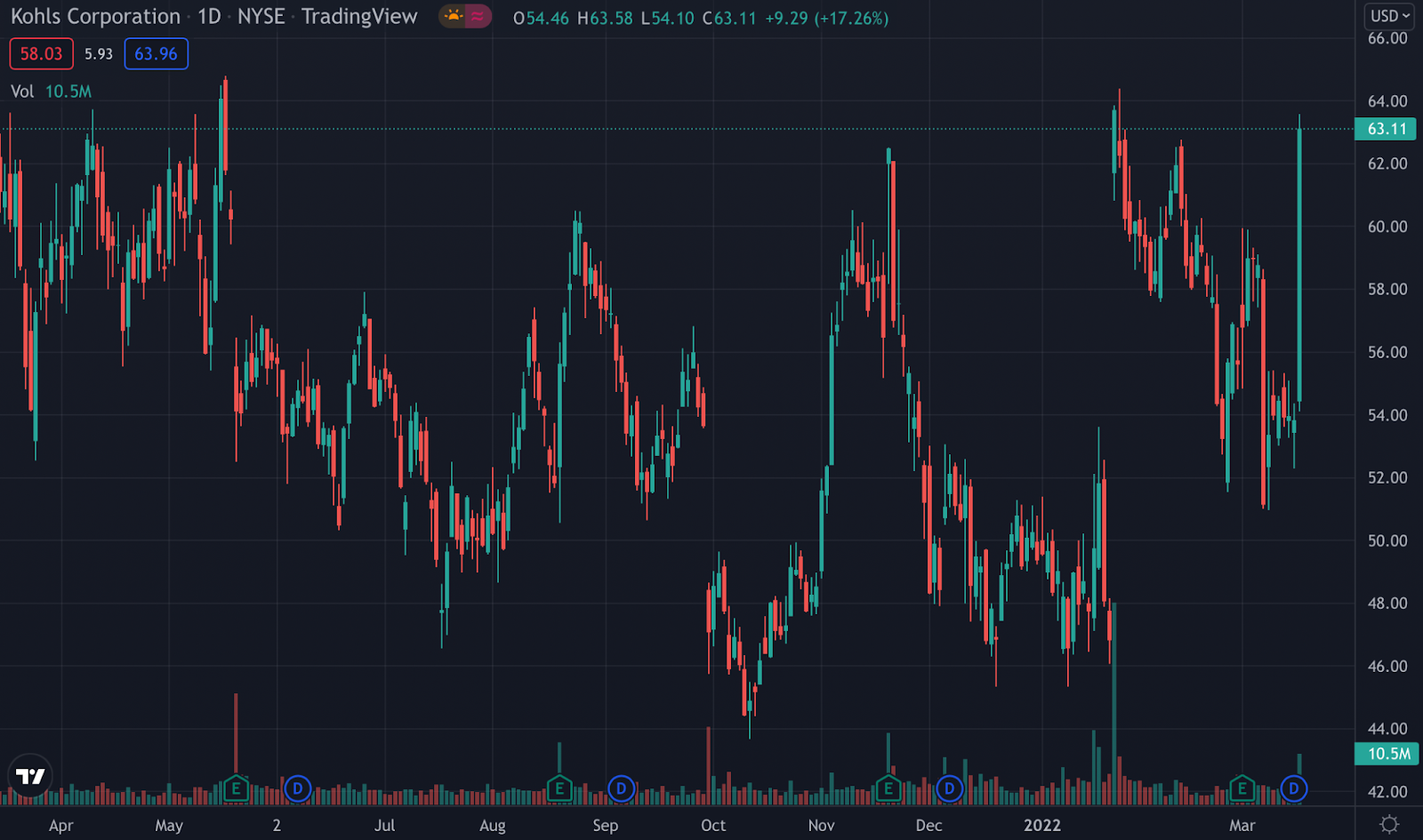Viewport: 1423px width, 840px height.
Task: Click the Dec label on time axis
Action: [x=929, y=825]
